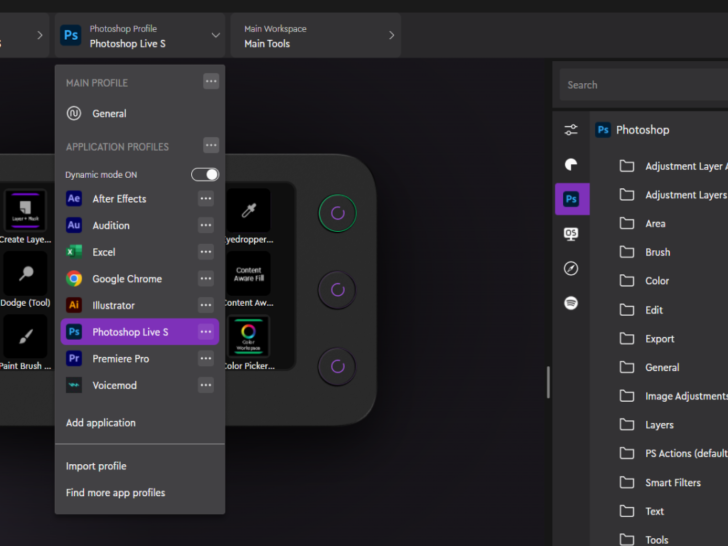This screenshot has width=728, height=546.
Task: Select the General main profile
Action: pyautogui.click(x=140, y=113)
